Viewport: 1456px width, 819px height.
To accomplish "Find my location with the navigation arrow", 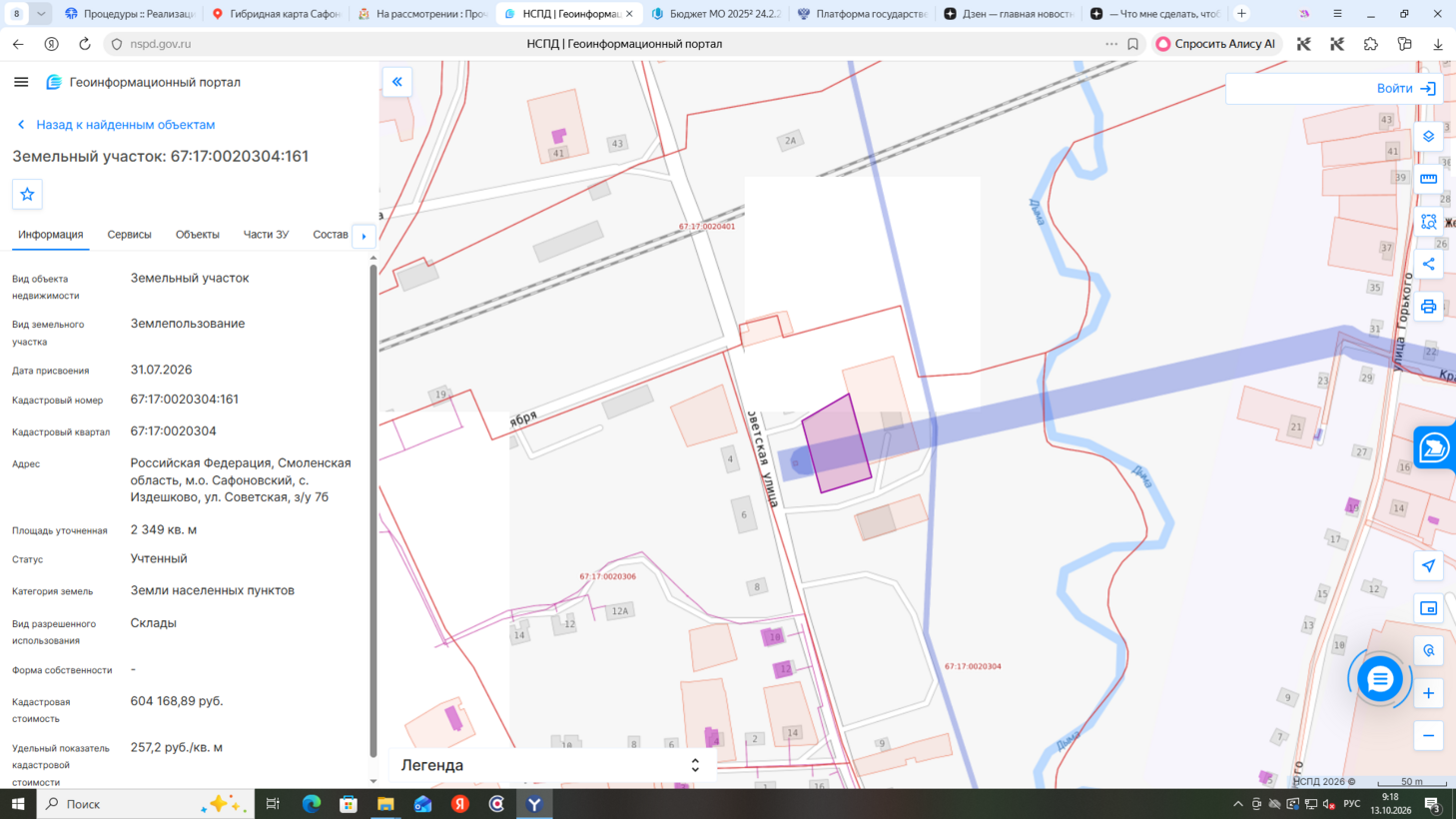I will coord(1429,566).
